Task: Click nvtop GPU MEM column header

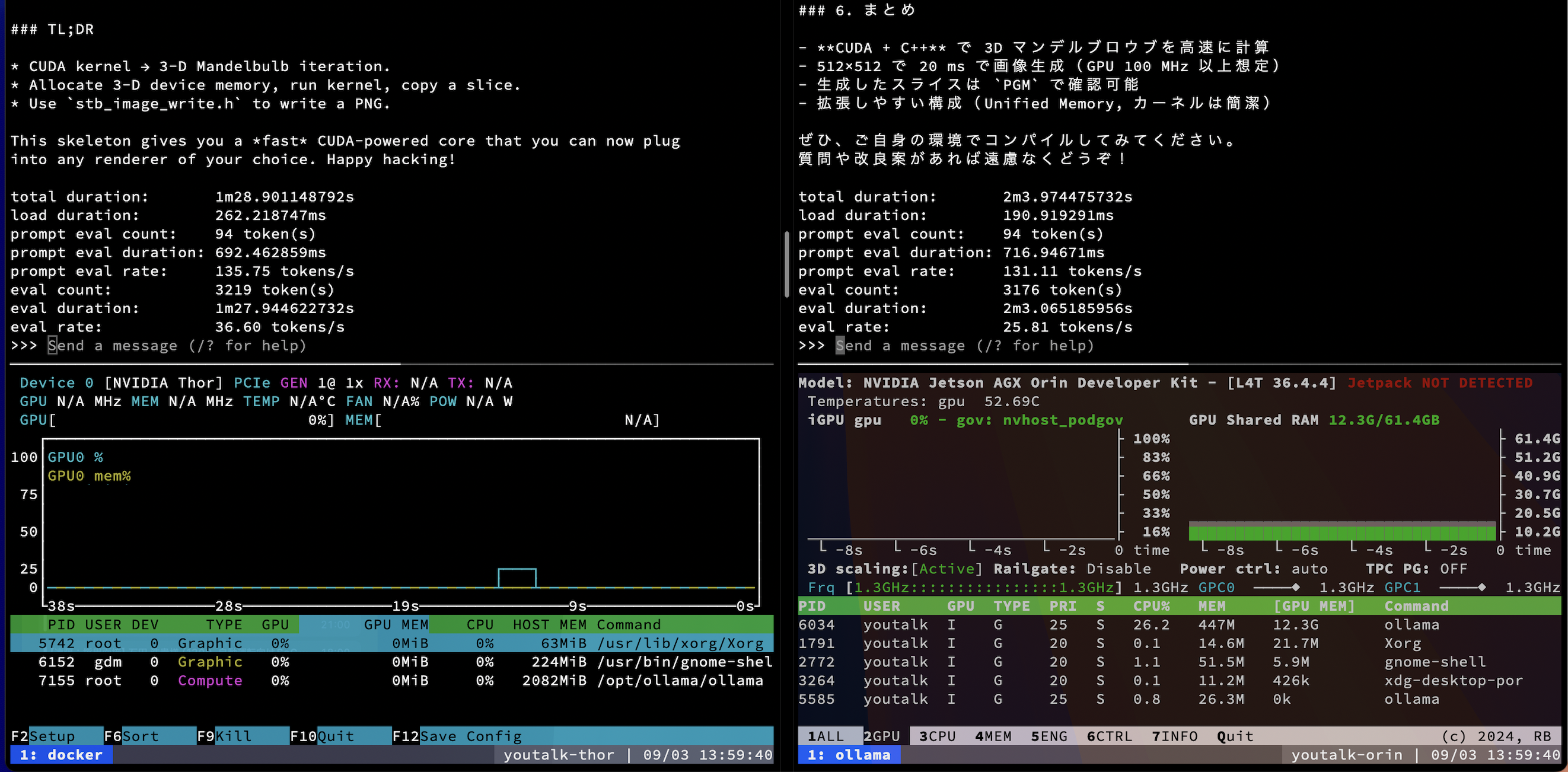Action: (396, 624)
